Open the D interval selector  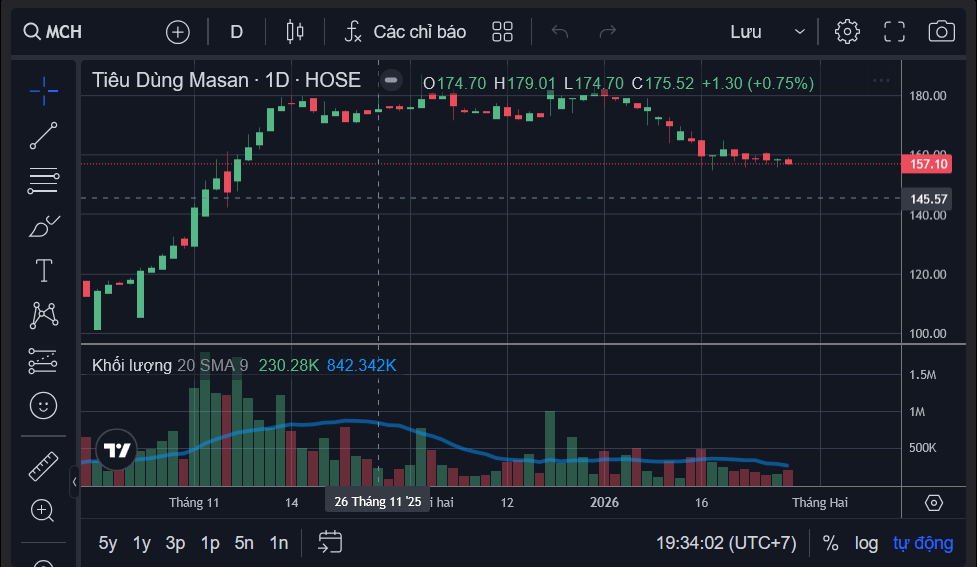coord(236,31)
